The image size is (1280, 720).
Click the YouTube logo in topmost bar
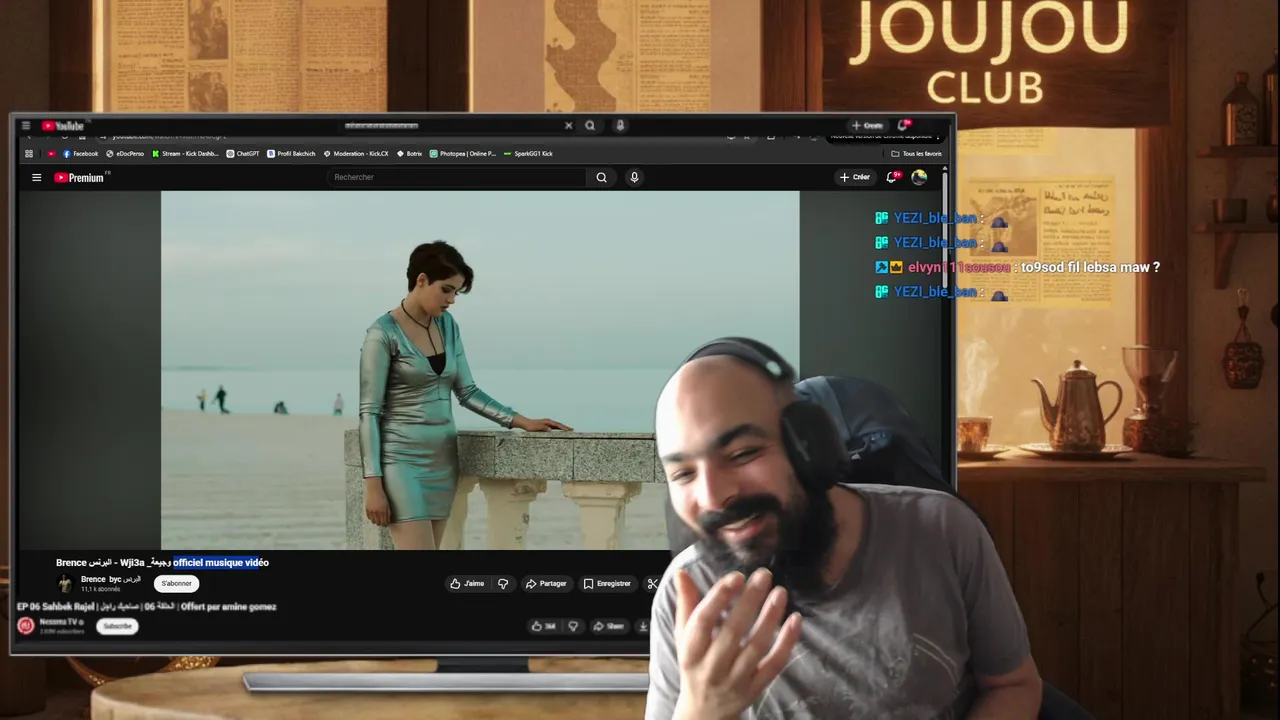click(63, 126)
